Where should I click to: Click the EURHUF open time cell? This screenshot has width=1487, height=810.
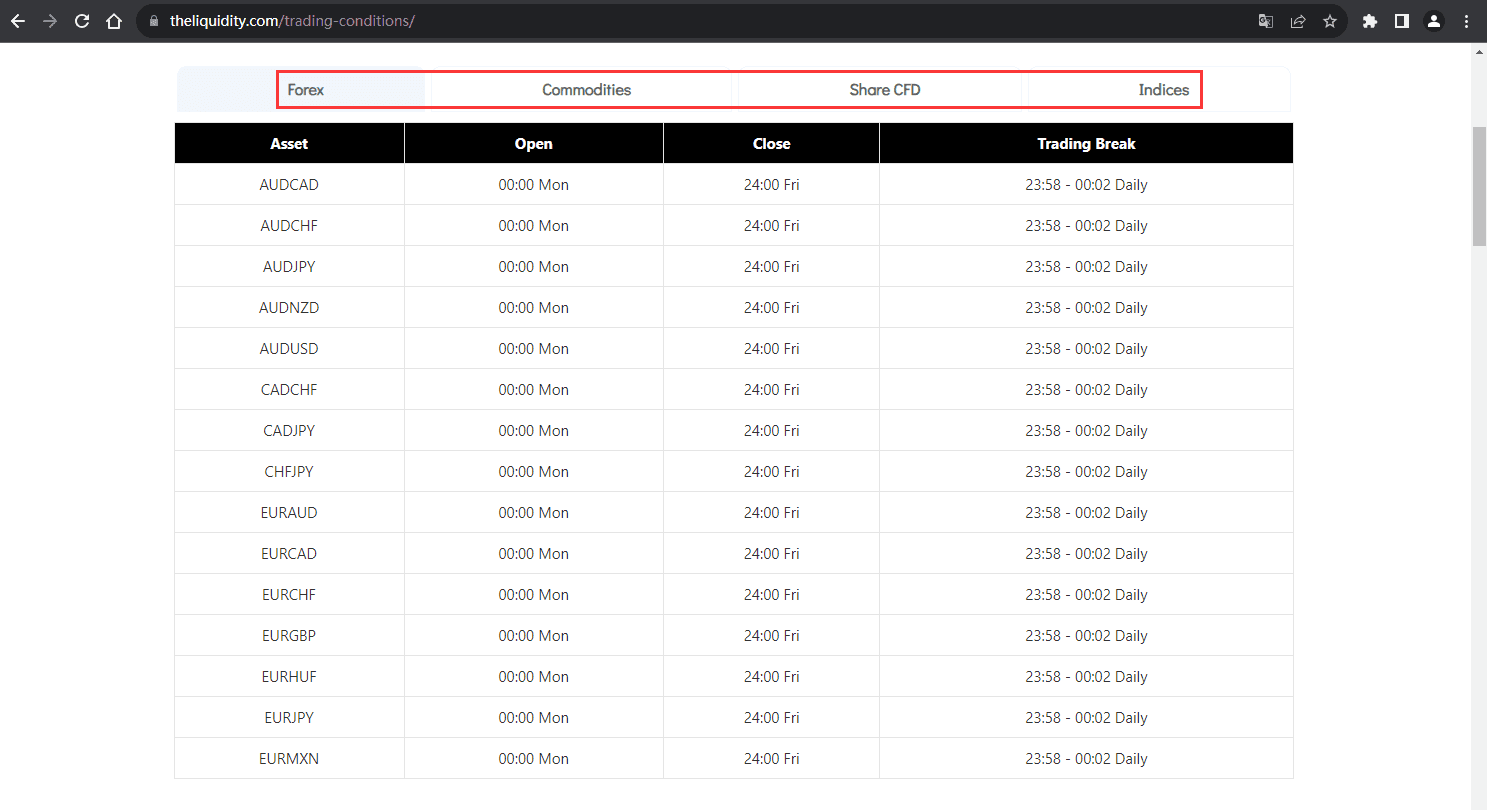click(x=534, y=677)
